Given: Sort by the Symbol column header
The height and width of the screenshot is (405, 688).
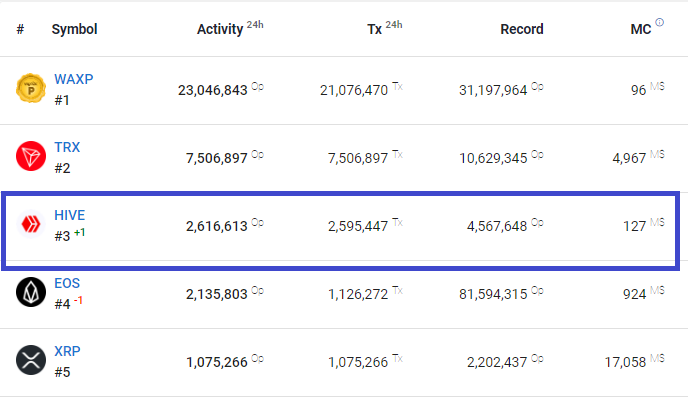Looking at the screenshot, I should [x=74, y=29].
